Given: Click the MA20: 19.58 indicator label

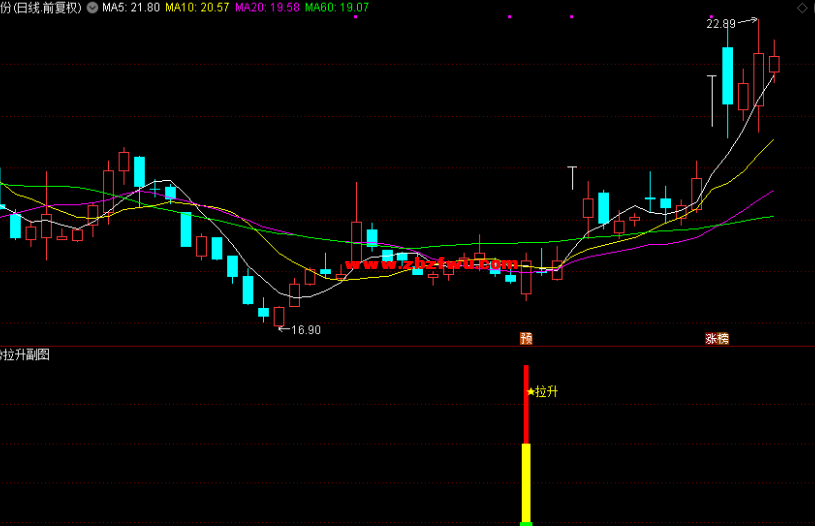Looking at the screenshot, I should [x=267, y=8].
